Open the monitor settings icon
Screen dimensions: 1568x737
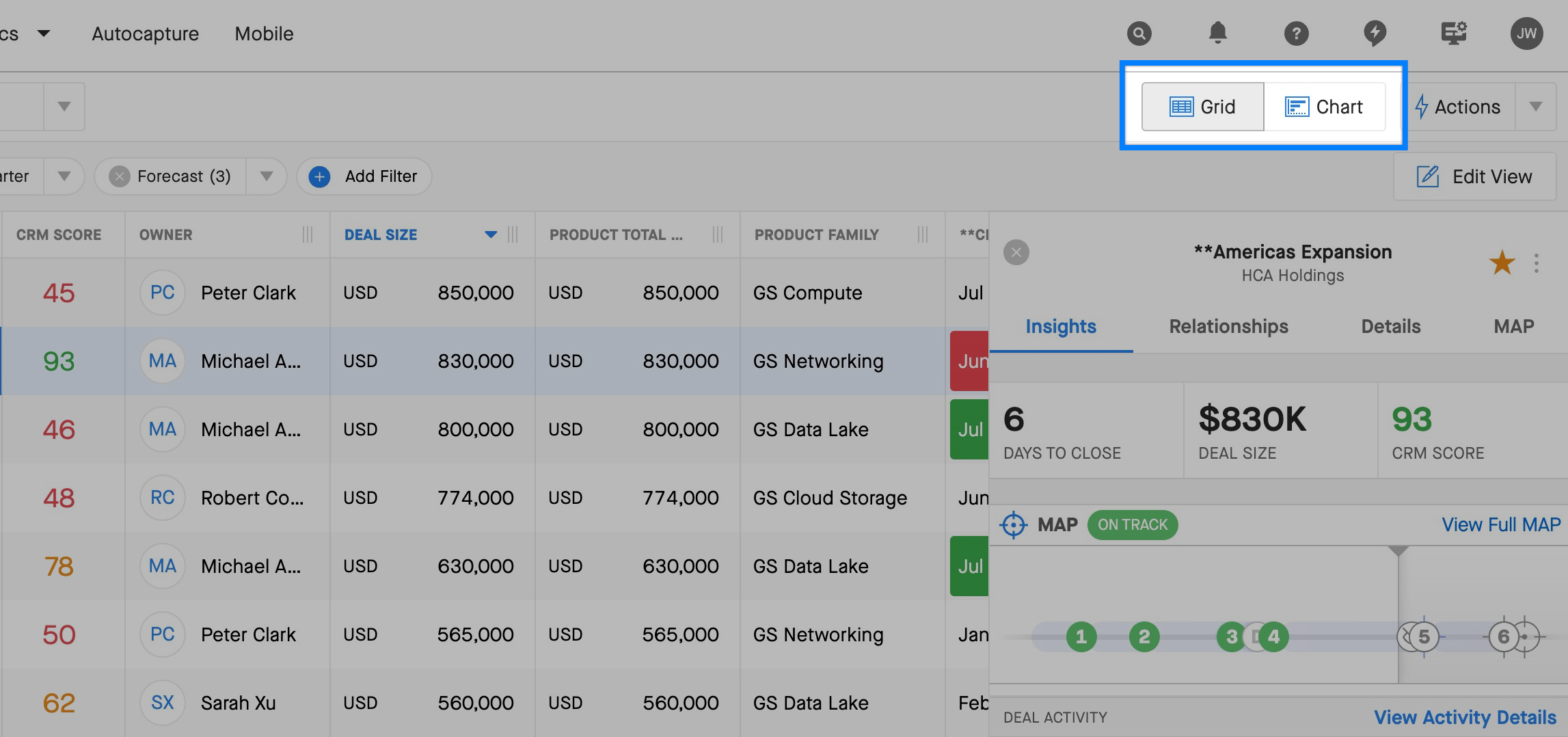tap(1454, 33)
